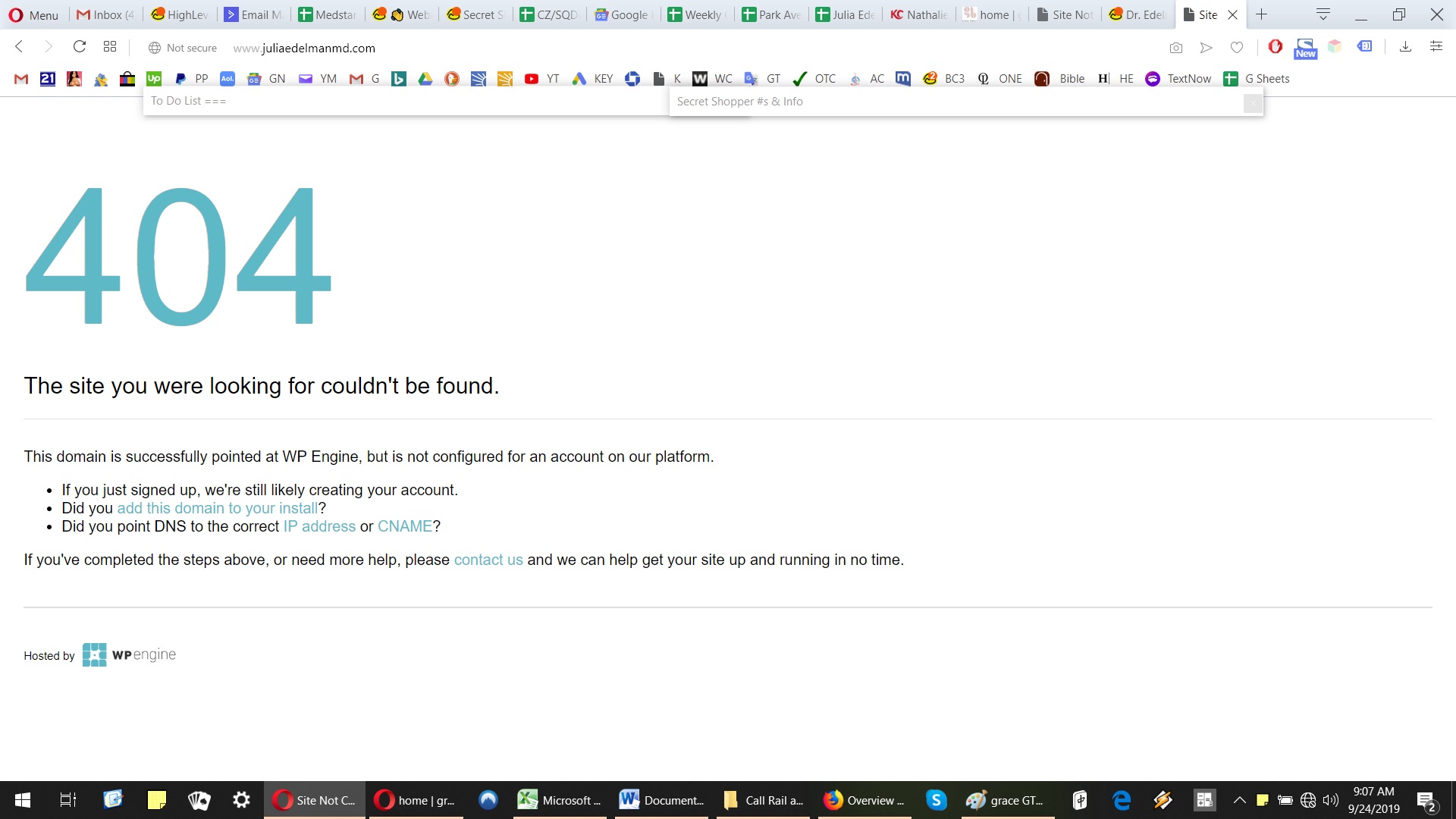The width and height of the screenshot is (1456, 819).
Task: Open the YouTube YT bookmark
Action: [x=541, y=79]
